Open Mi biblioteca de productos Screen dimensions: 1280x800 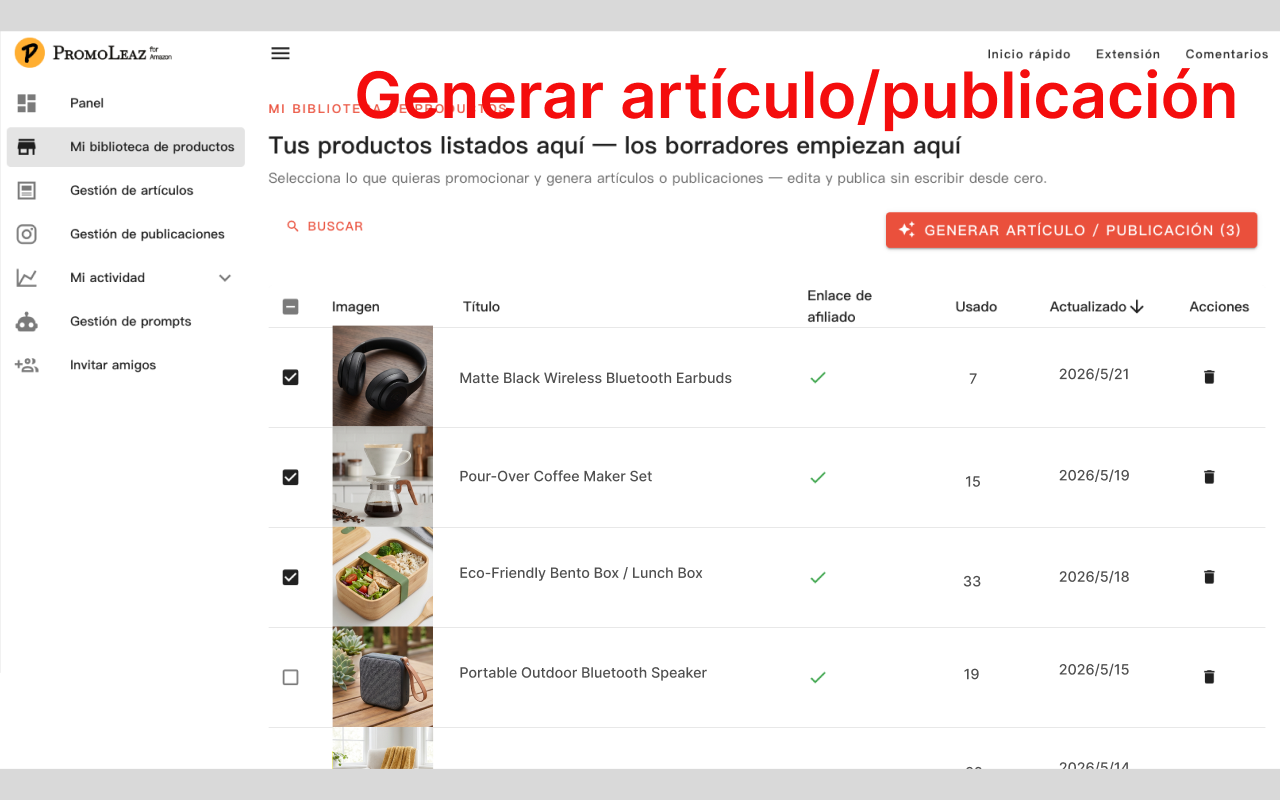click(x=125, y=147)
